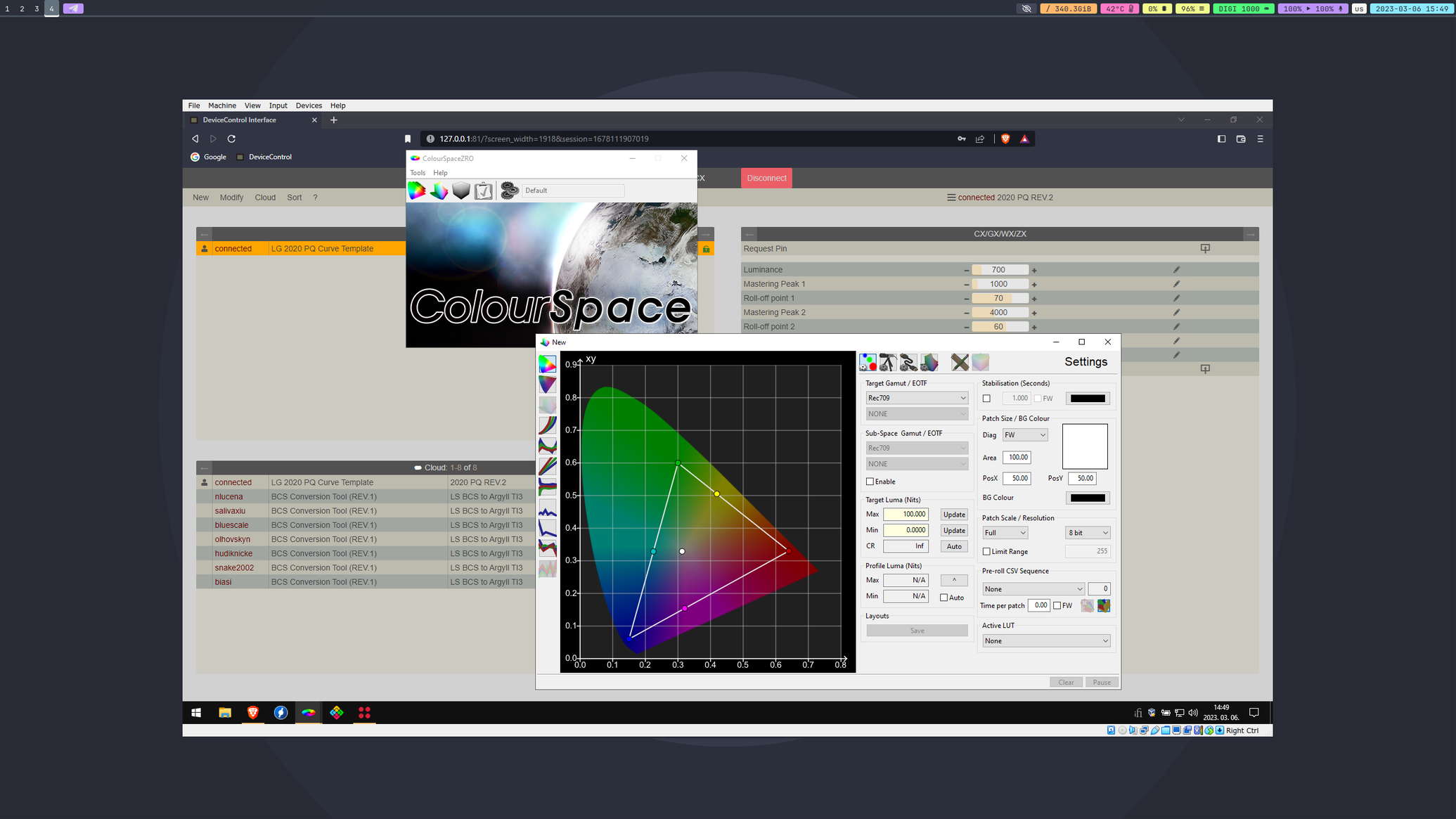Click the Cloud menu in DeviceControl
The width and height of the screenshot is (1456, 819).
(x=265, y=198)
